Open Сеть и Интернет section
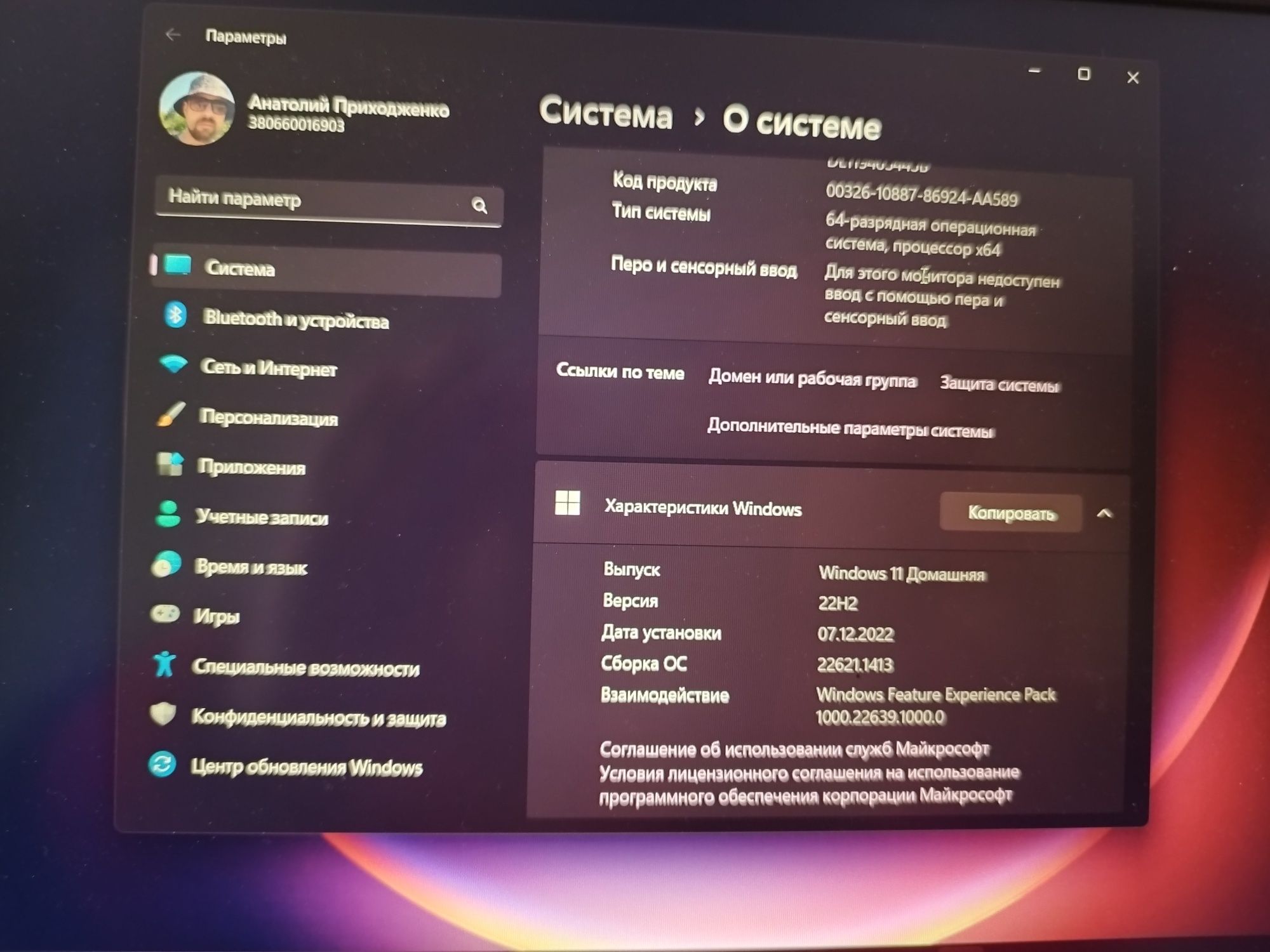 coord(269,367)
